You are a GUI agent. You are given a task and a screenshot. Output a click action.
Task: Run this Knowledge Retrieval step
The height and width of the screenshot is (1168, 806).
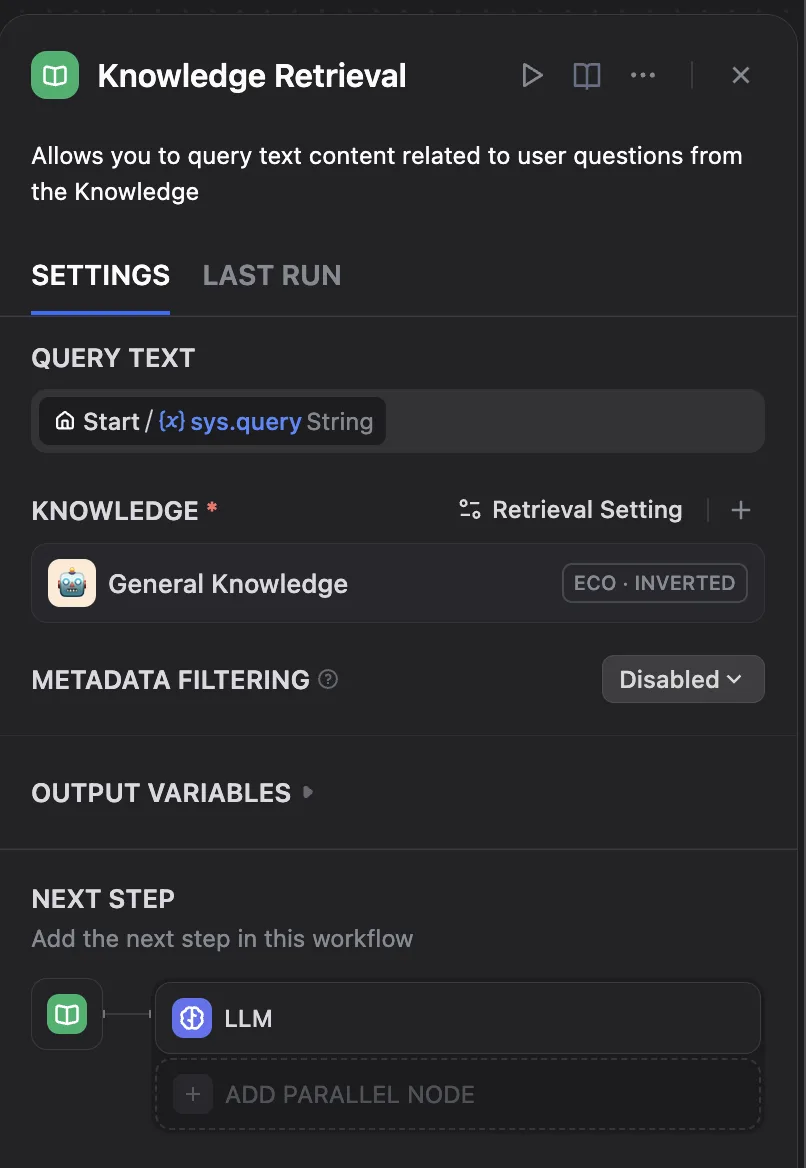(x=532, y=76)
